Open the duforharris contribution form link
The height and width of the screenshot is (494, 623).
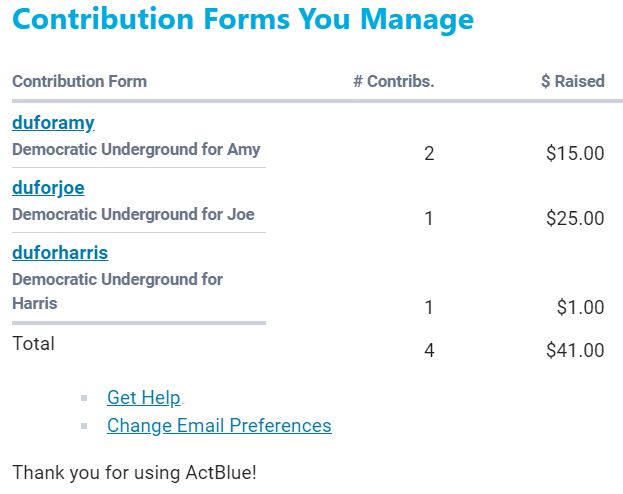pos(60,253)
